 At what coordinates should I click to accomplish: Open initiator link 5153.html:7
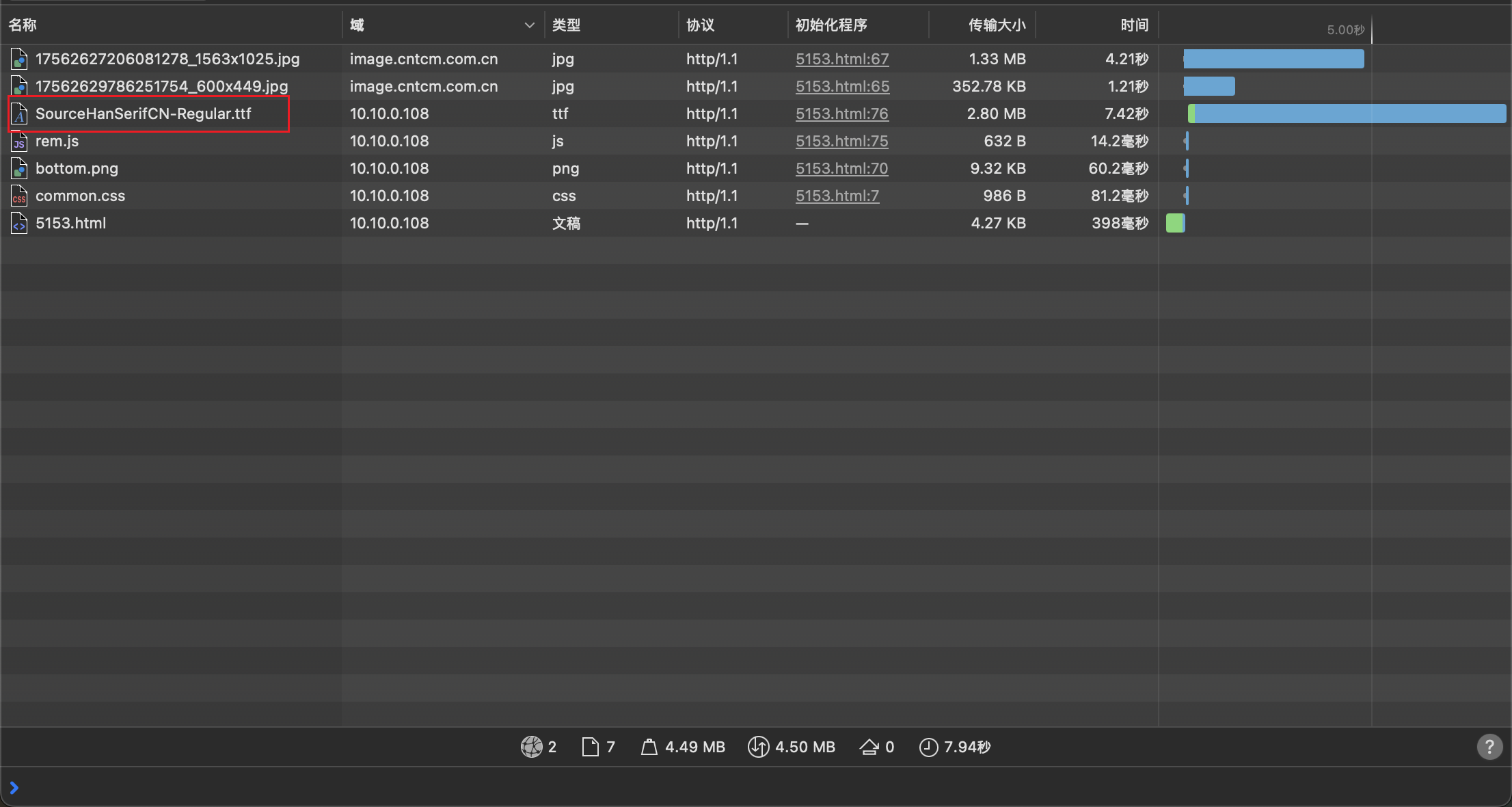tap(837, 196)
